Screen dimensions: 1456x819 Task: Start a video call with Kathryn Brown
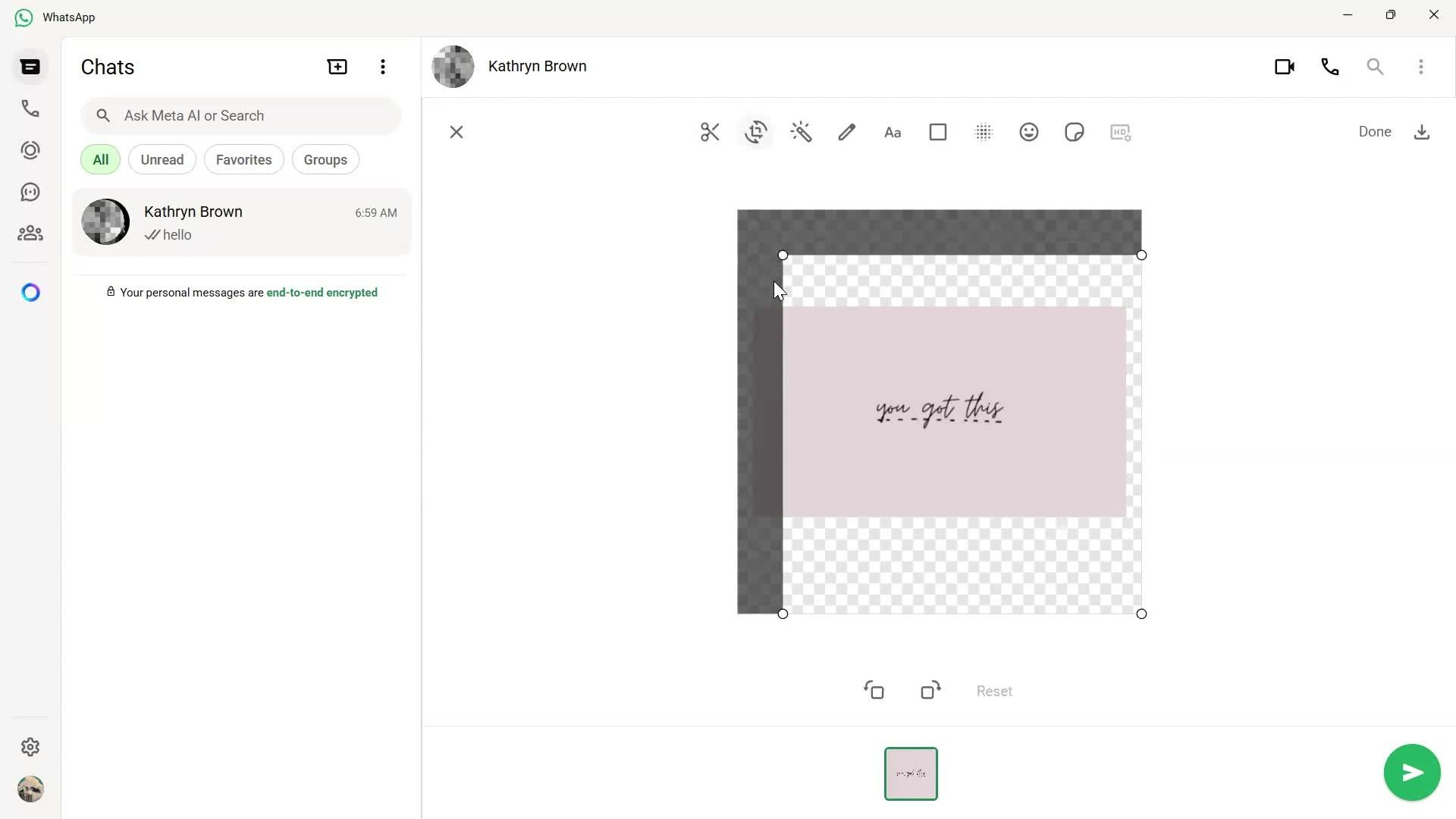tap(1285, 67)
